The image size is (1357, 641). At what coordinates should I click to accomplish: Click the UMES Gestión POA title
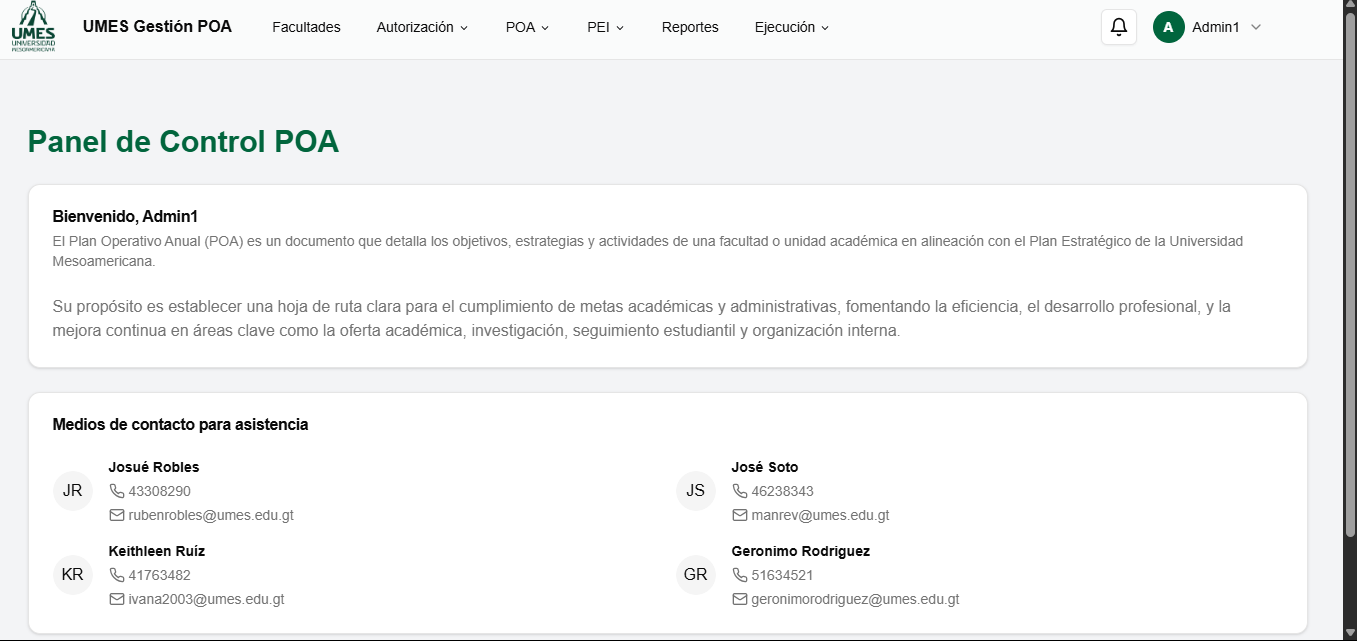[x=157, y=27]
